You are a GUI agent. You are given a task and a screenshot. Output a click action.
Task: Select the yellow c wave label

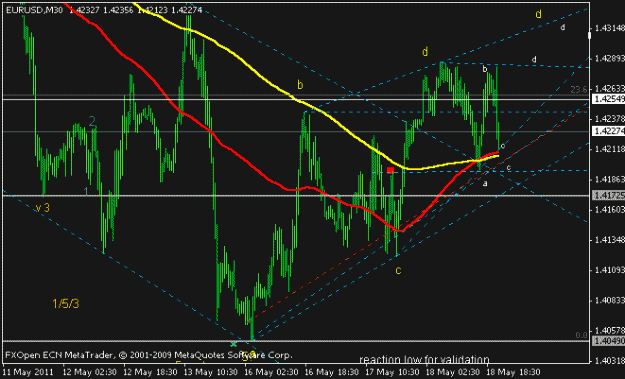tap(398, 270)
